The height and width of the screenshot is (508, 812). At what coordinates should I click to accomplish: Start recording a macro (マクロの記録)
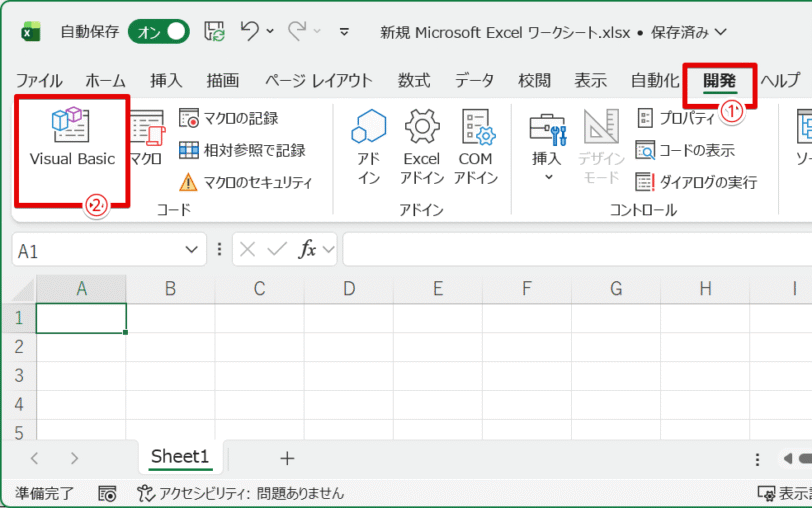[x=229, y=119]
